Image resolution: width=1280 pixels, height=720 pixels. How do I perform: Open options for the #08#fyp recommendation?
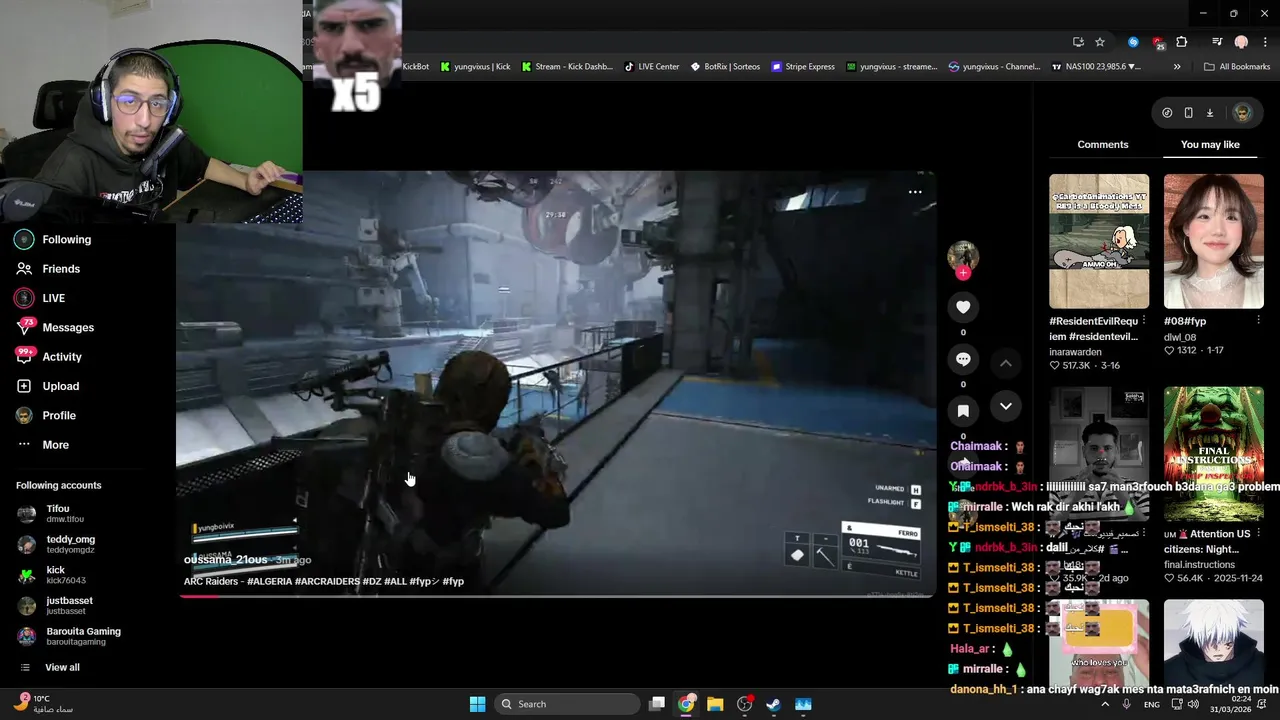1258,321
